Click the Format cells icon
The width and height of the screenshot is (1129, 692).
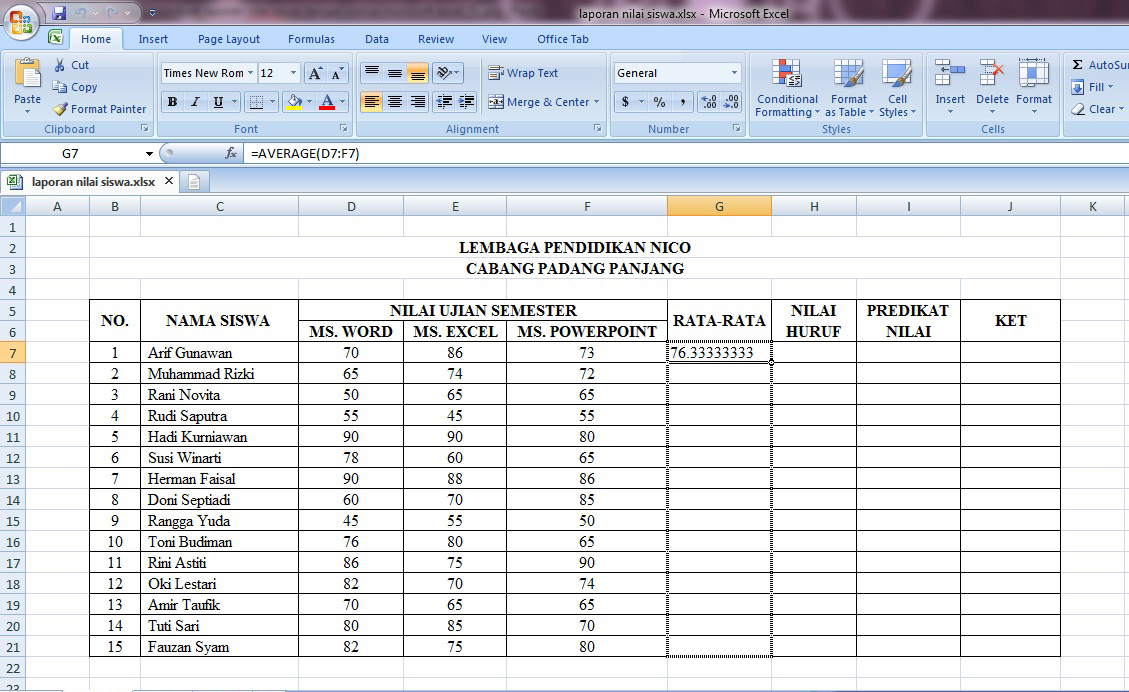1034,73
